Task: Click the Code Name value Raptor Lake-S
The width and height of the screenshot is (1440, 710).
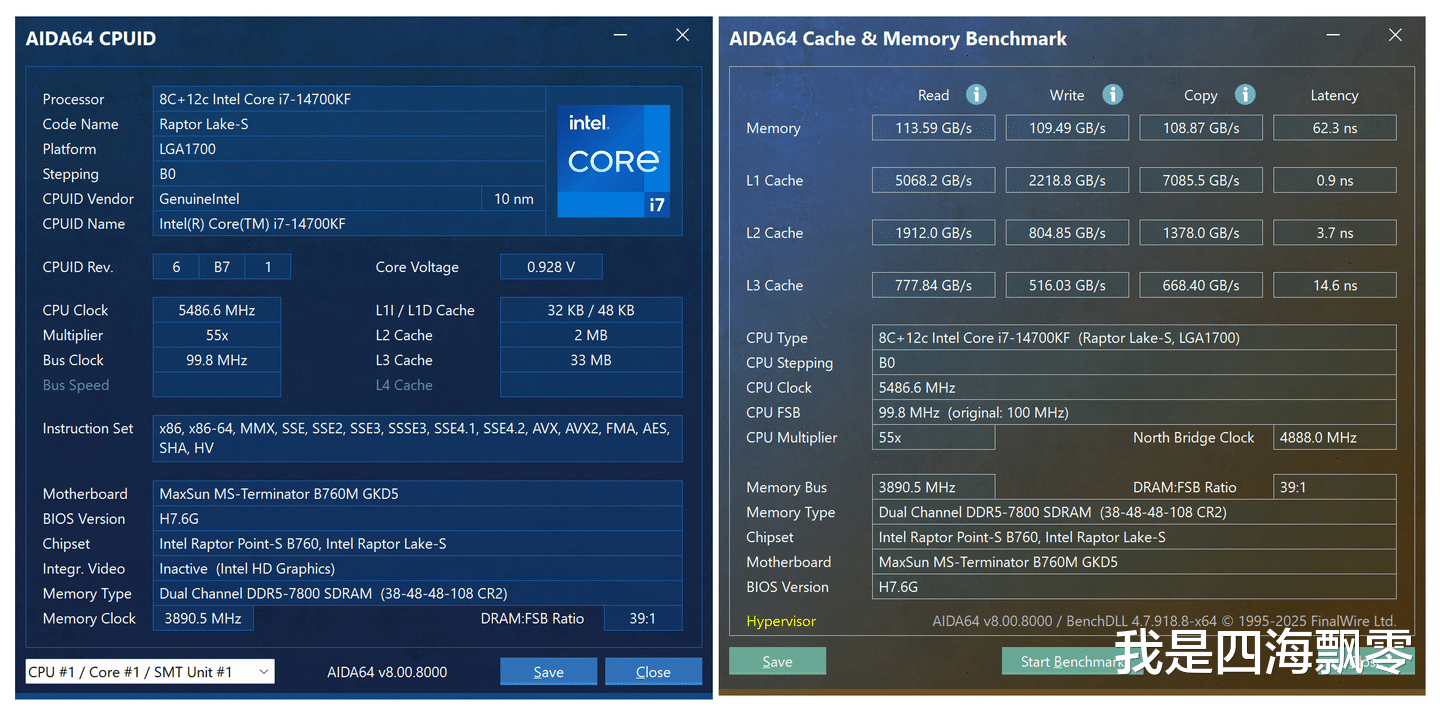Action: [349, 124]
